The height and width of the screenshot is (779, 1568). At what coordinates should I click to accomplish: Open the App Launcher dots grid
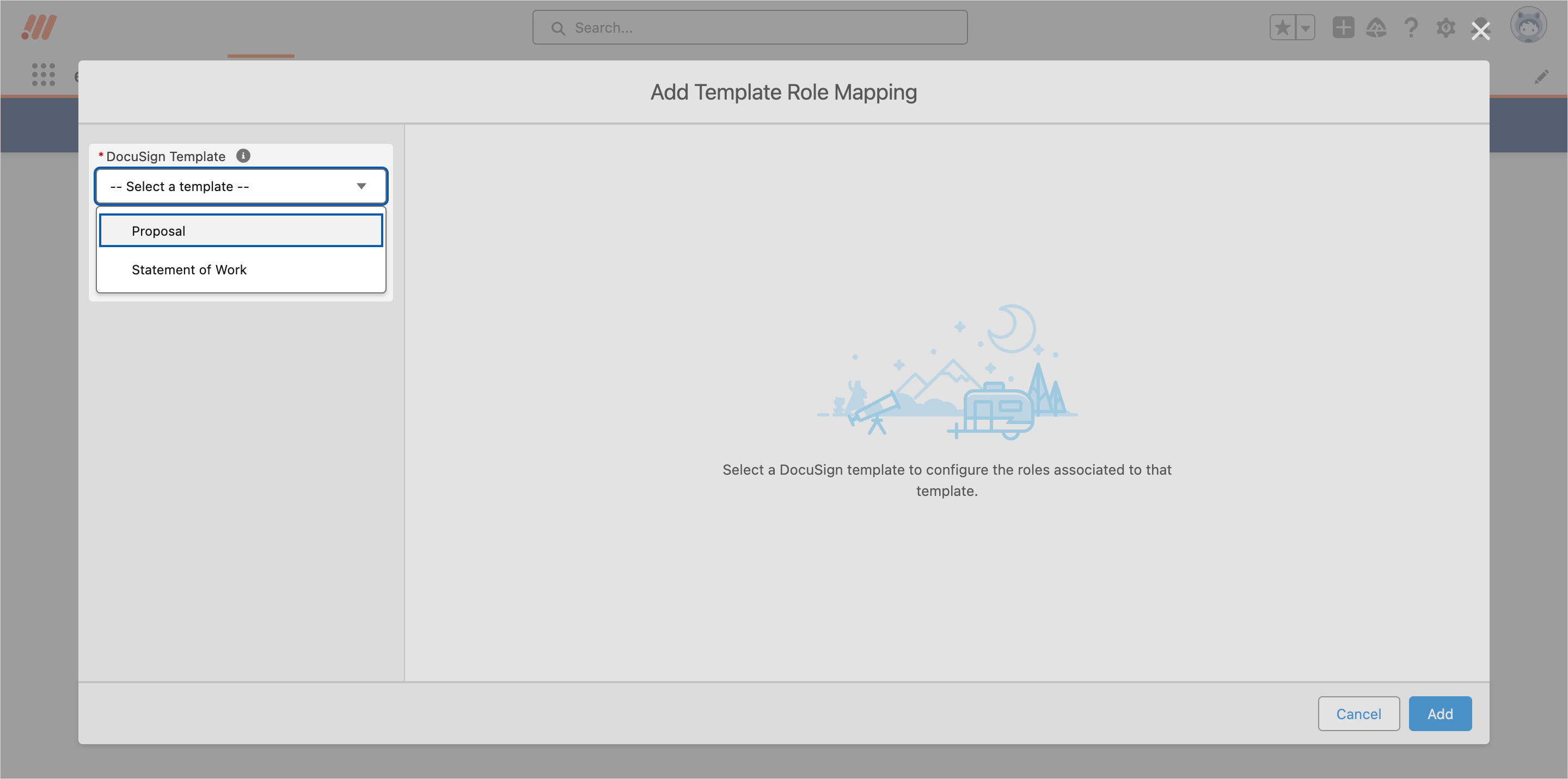(x=43, y=74)
